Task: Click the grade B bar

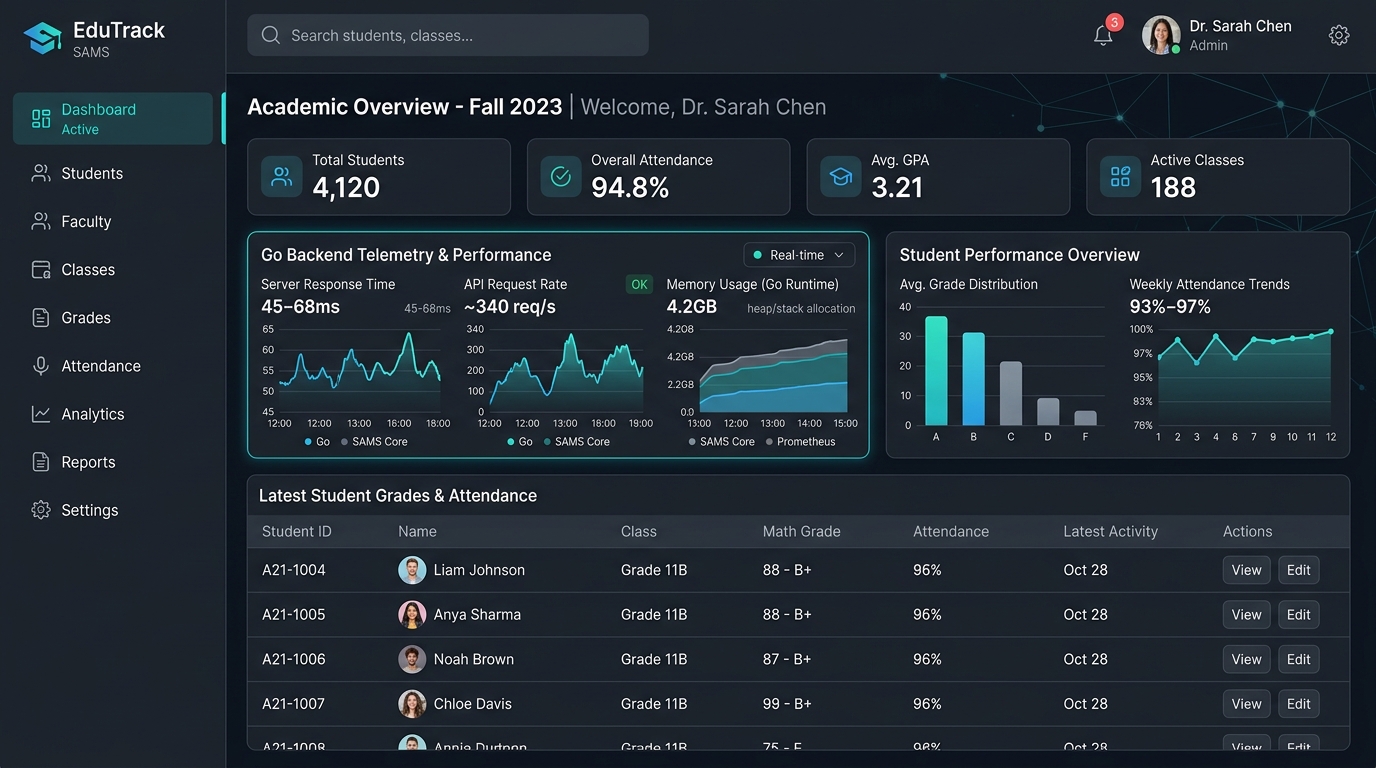Action: 973,379
